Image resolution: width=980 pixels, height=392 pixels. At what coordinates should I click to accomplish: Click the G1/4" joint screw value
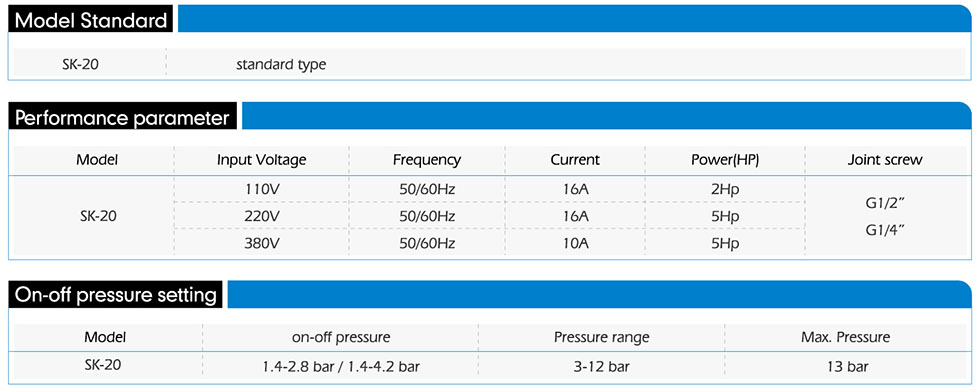[x=886, y=230]
